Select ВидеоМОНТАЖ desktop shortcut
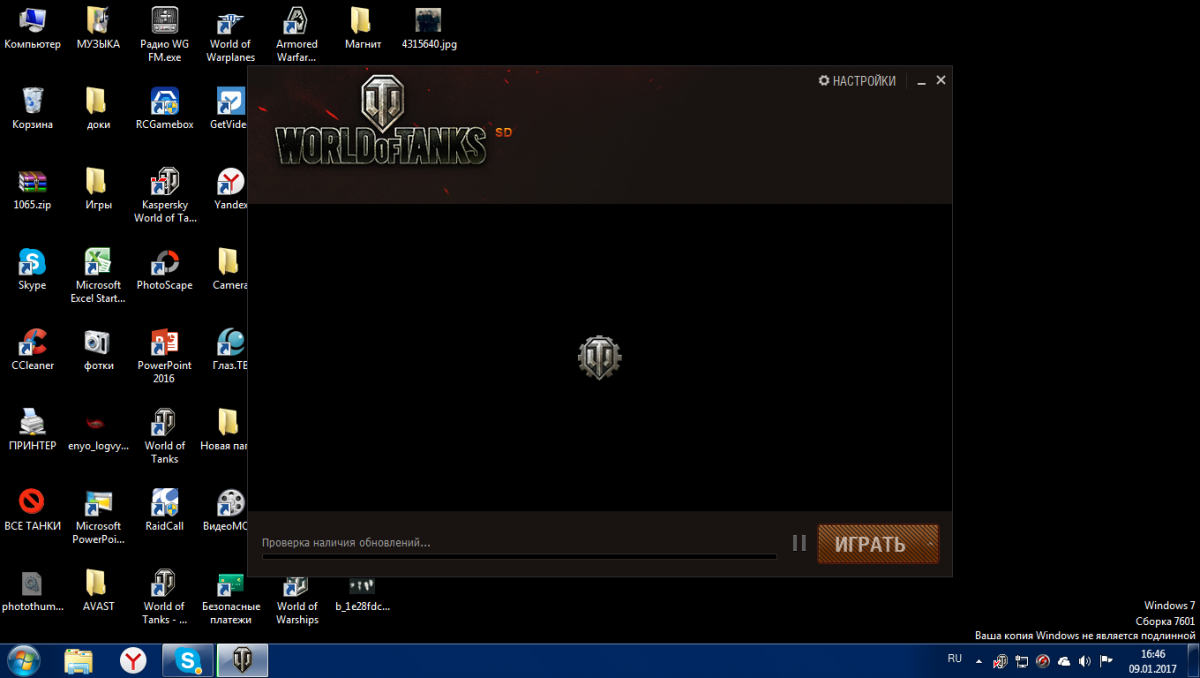This screenshot has height=678, width=1200. pyautogui.click(x=227, y=510)
